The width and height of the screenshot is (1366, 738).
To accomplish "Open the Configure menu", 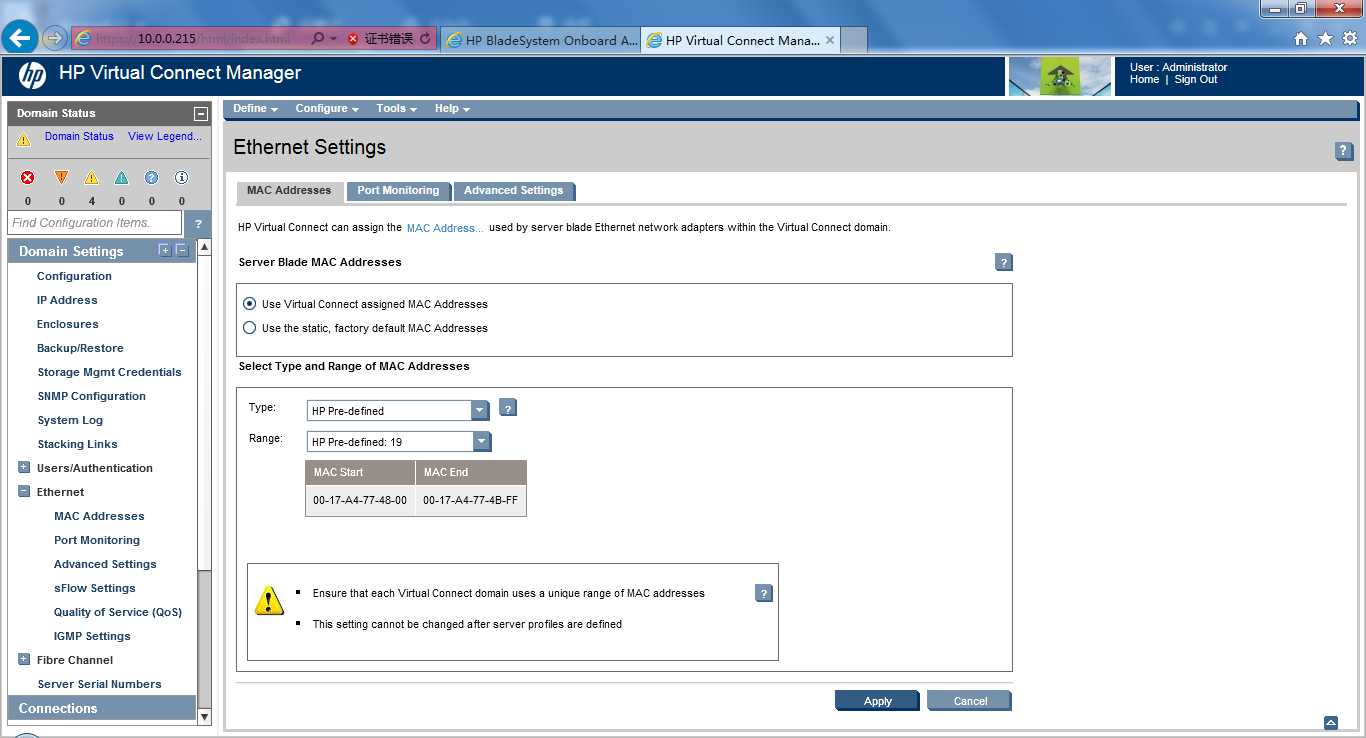I will tap(327, 108).
